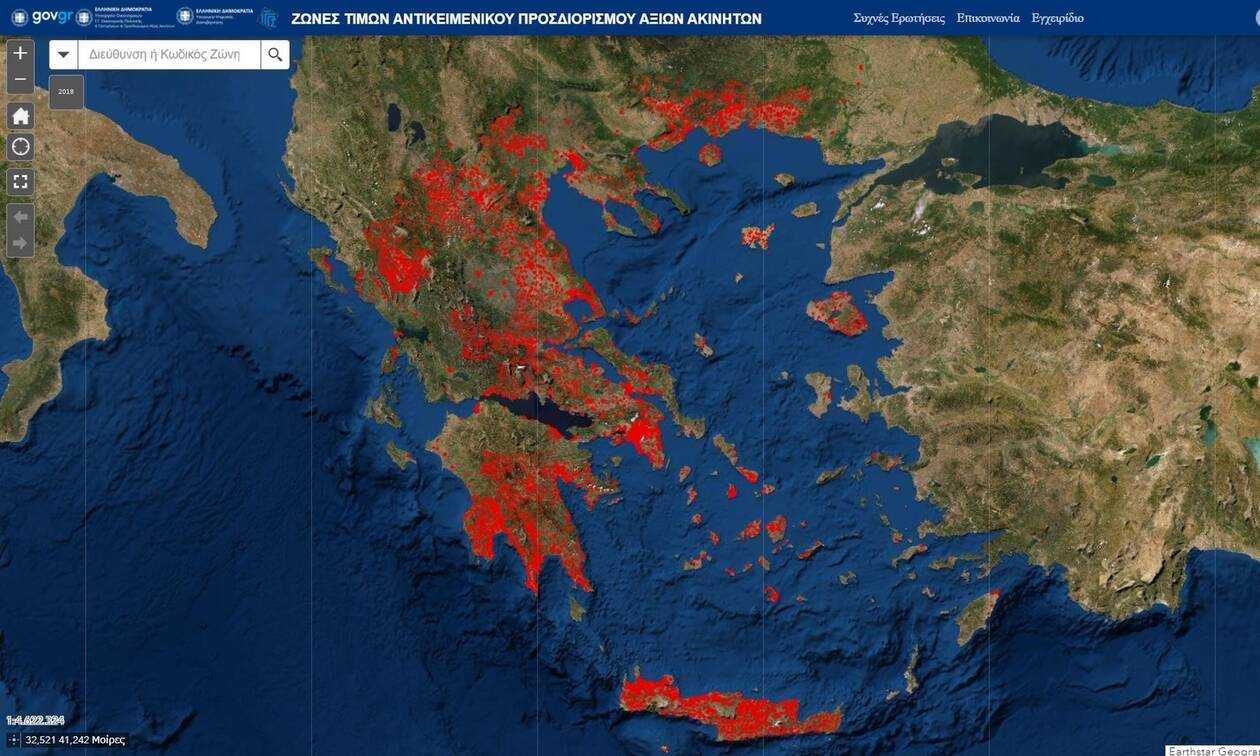1260x756 pixels.
Task: Zoom in using the plus button
Action: (20, 53)
